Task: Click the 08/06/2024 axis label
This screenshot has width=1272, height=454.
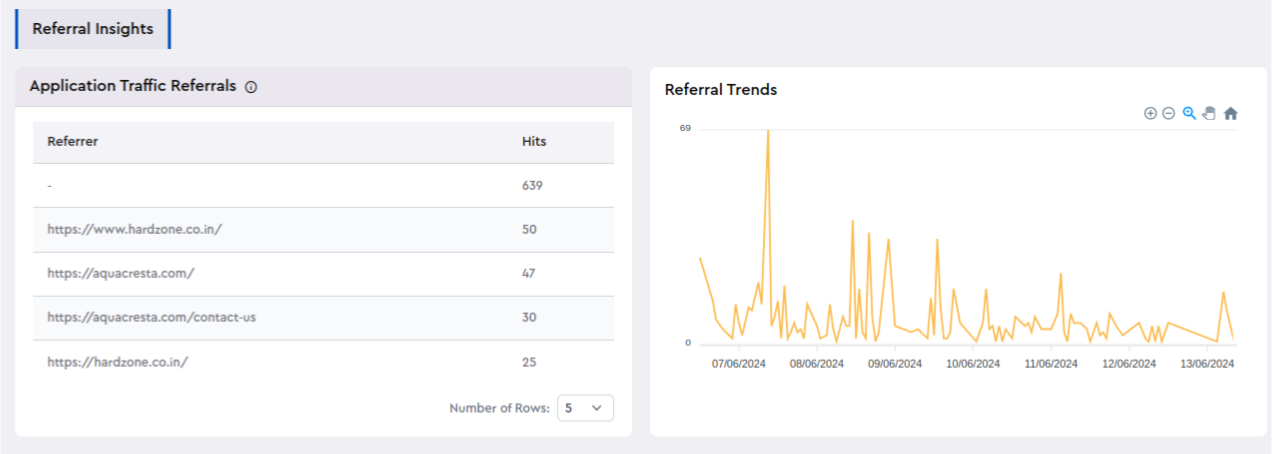Action: 817,364
